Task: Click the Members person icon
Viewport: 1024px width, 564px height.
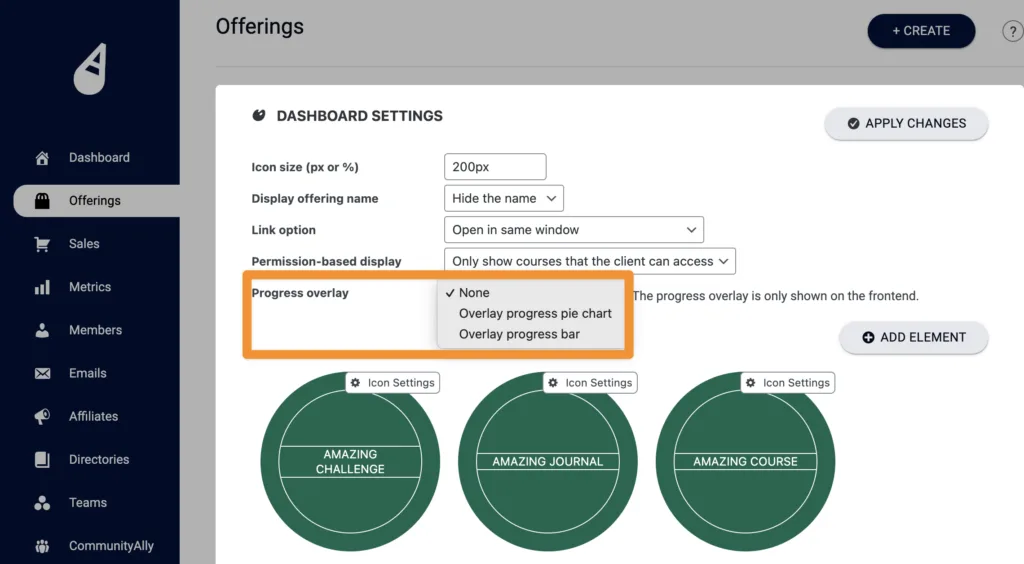Action: [42, 330]
